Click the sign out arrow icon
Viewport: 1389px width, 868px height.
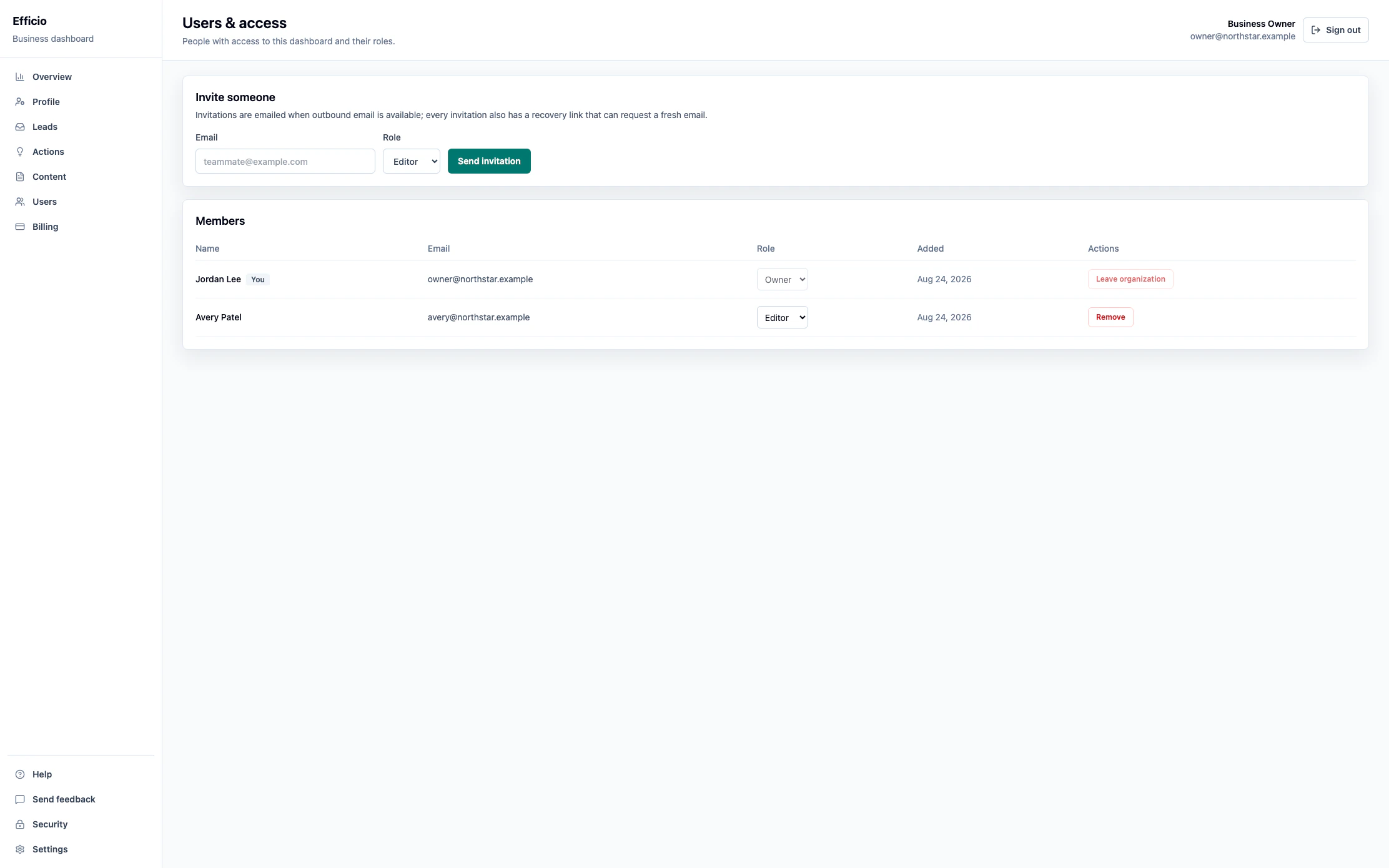coord(1316,30)
